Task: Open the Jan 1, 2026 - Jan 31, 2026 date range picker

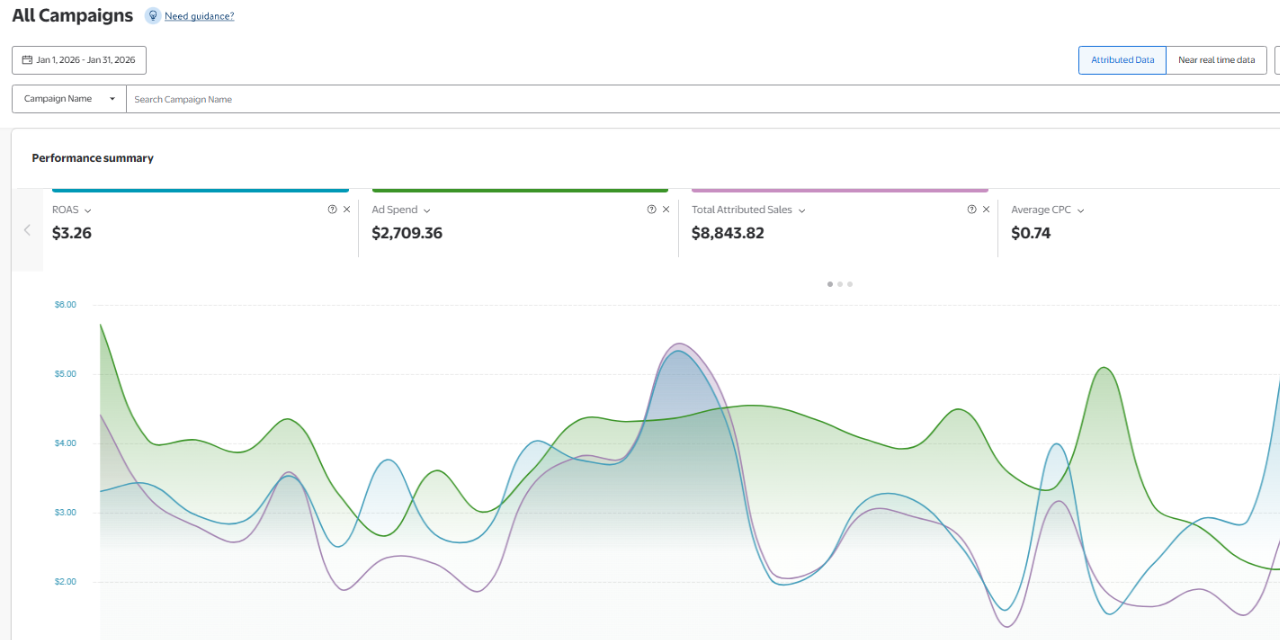Action: [x=79, y=60]
